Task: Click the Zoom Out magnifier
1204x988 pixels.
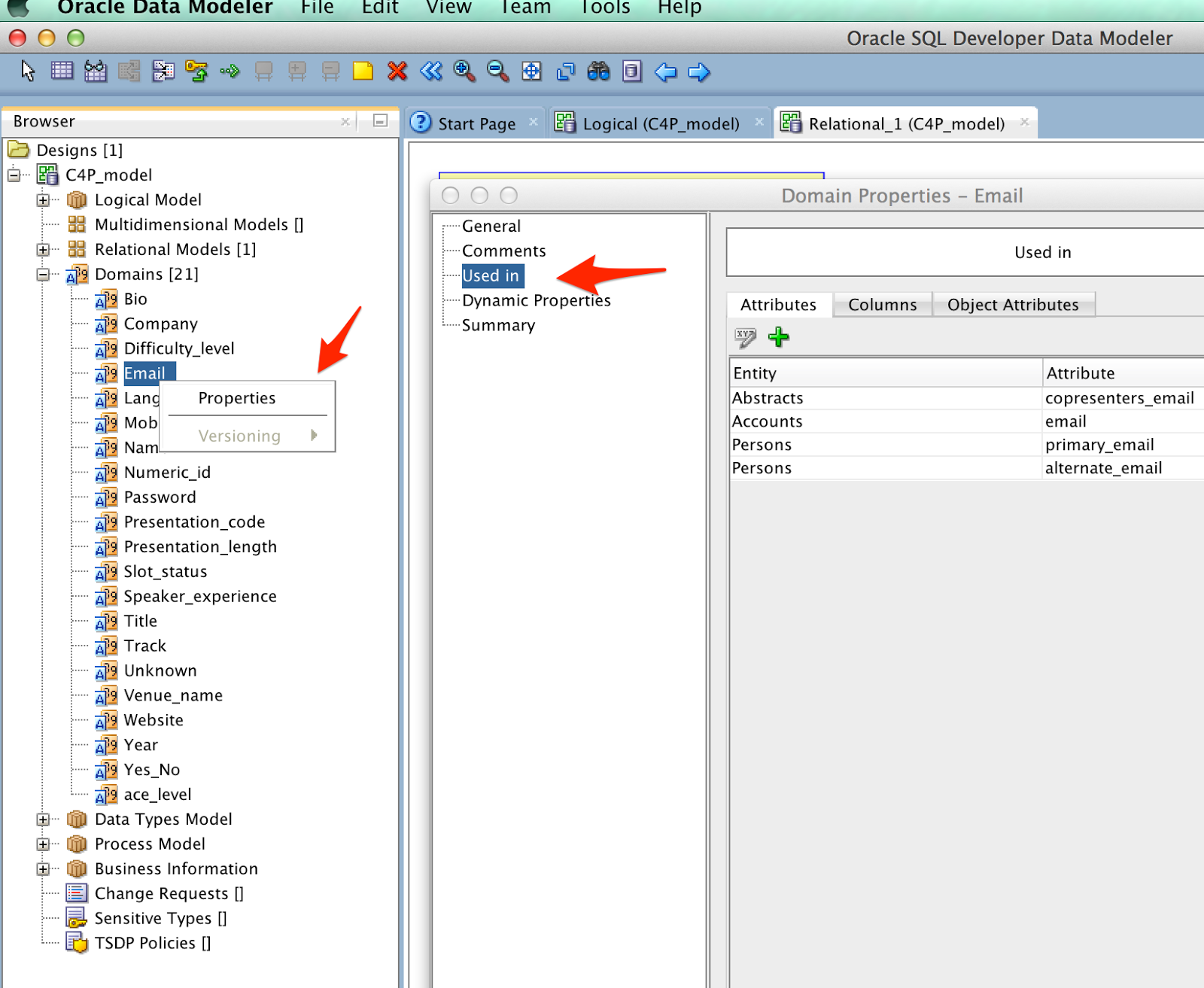Action: pyautogui.click(x=497, y=71)
